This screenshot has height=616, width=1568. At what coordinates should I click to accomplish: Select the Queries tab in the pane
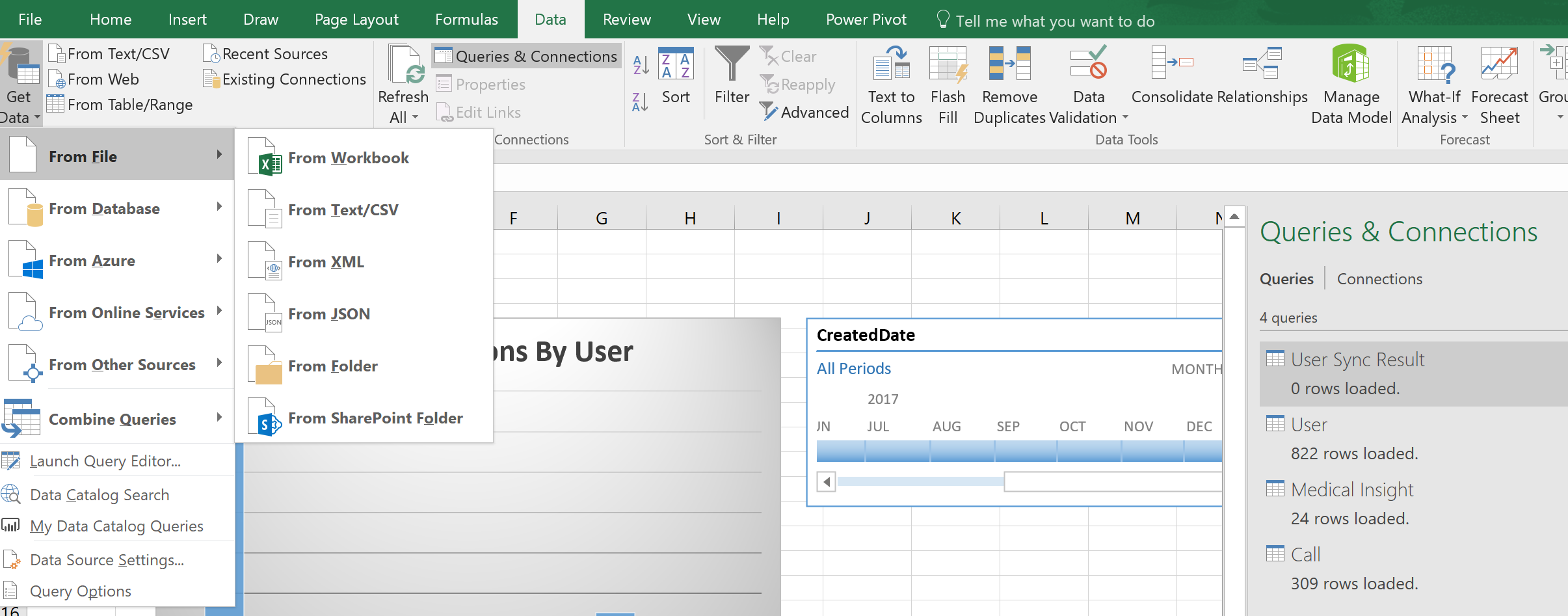[x=1286, y=279]
